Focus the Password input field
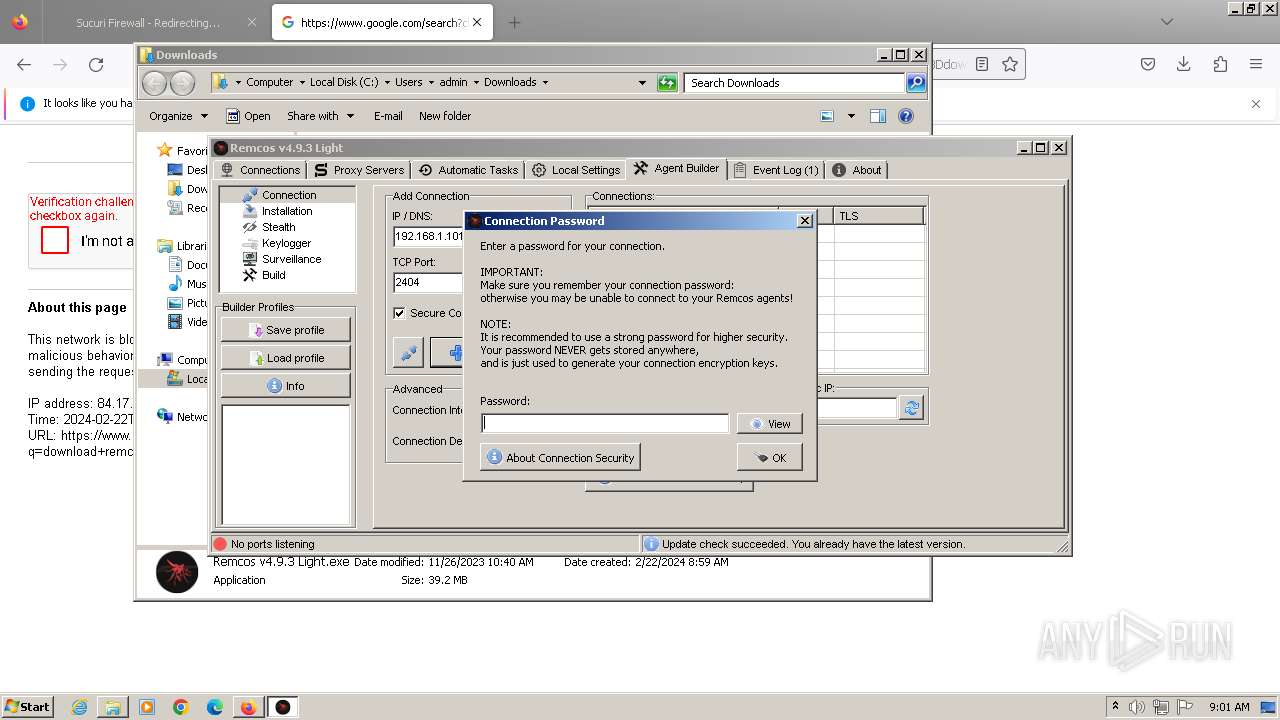 605,424
